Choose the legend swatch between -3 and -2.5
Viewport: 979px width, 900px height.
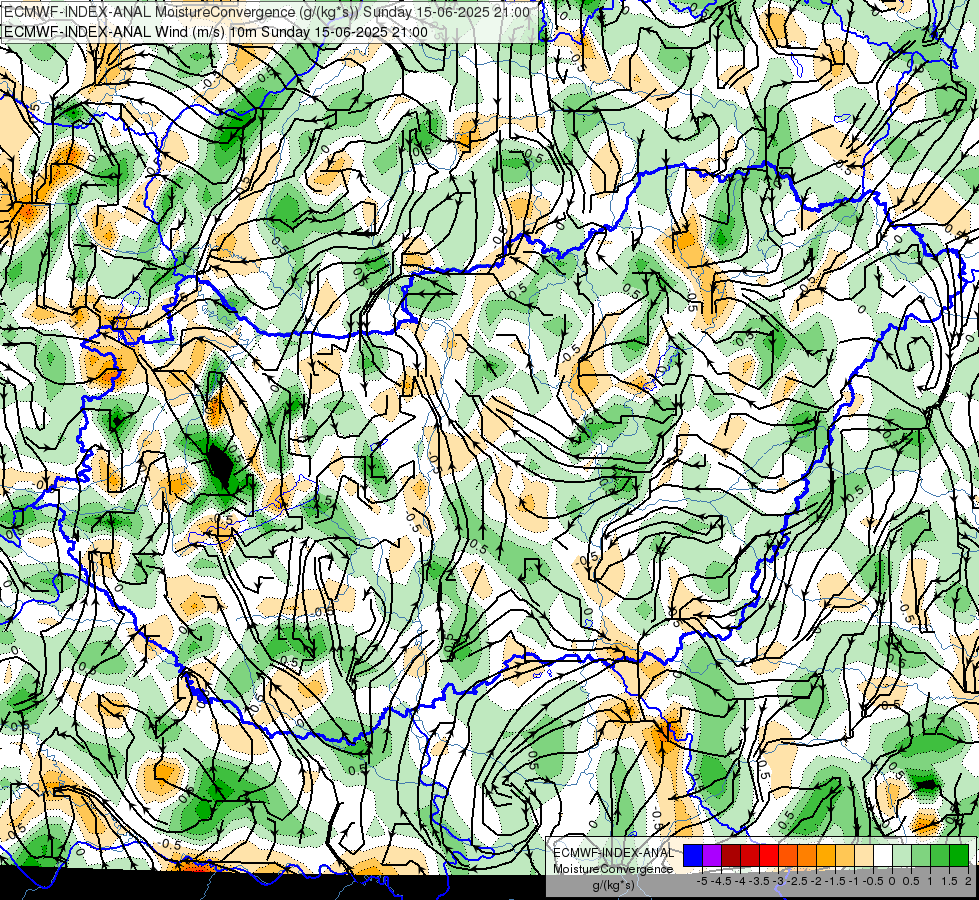[x=788, y=855]
